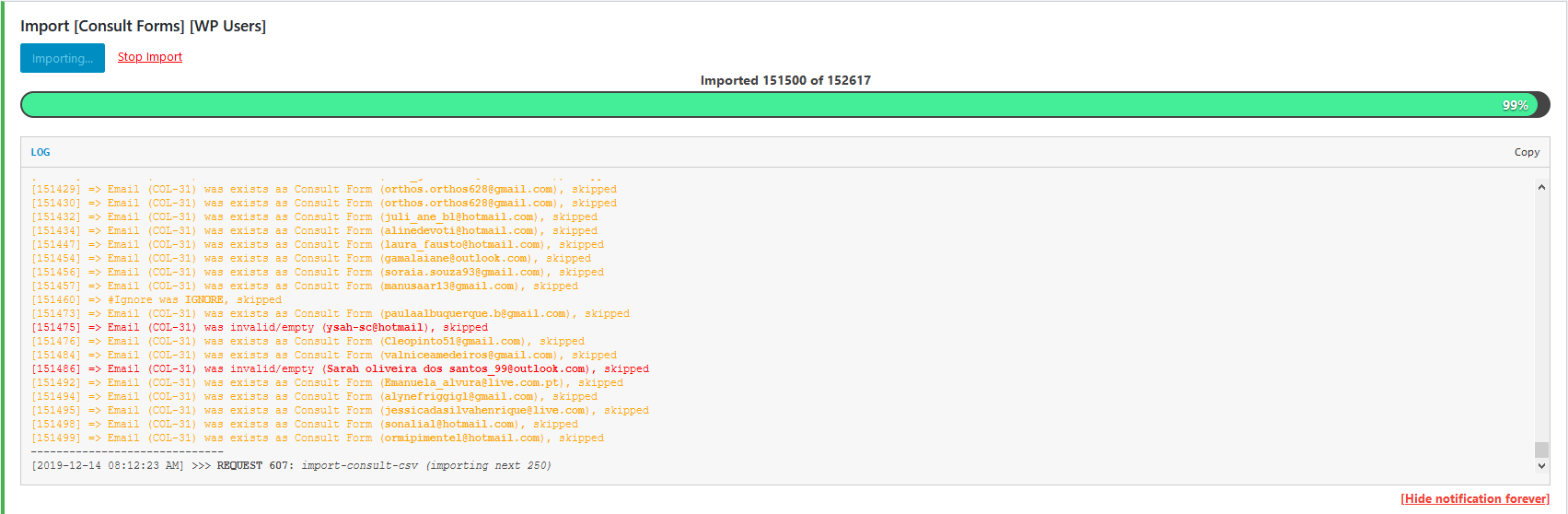Screen dimensions: 1568x514
Task: Click the log scrollbar thumb
Action: [1541, 450]
